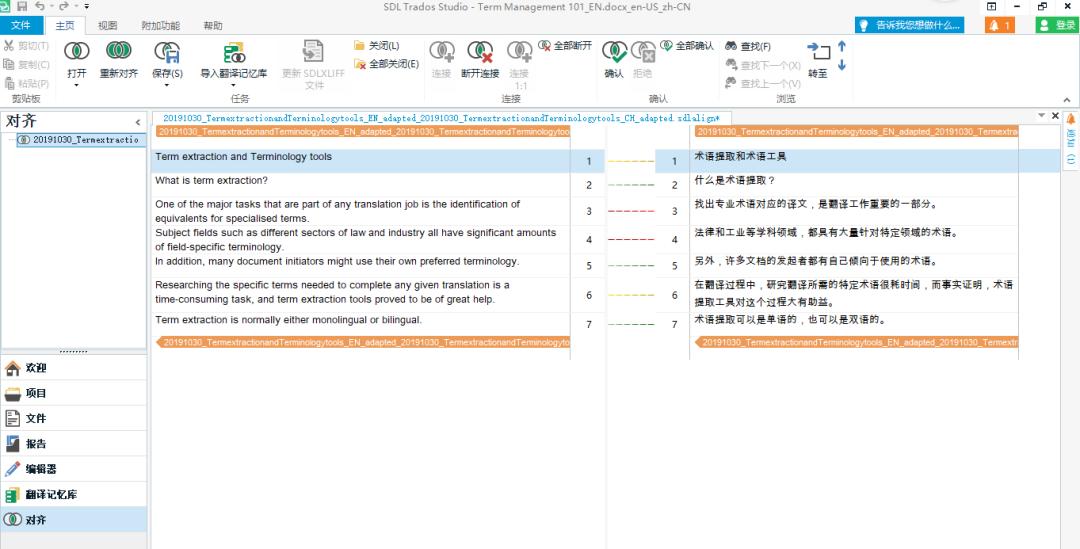Click 全部关闭(E) close all button
The image size is (1080, 549).
click(386, 64)
